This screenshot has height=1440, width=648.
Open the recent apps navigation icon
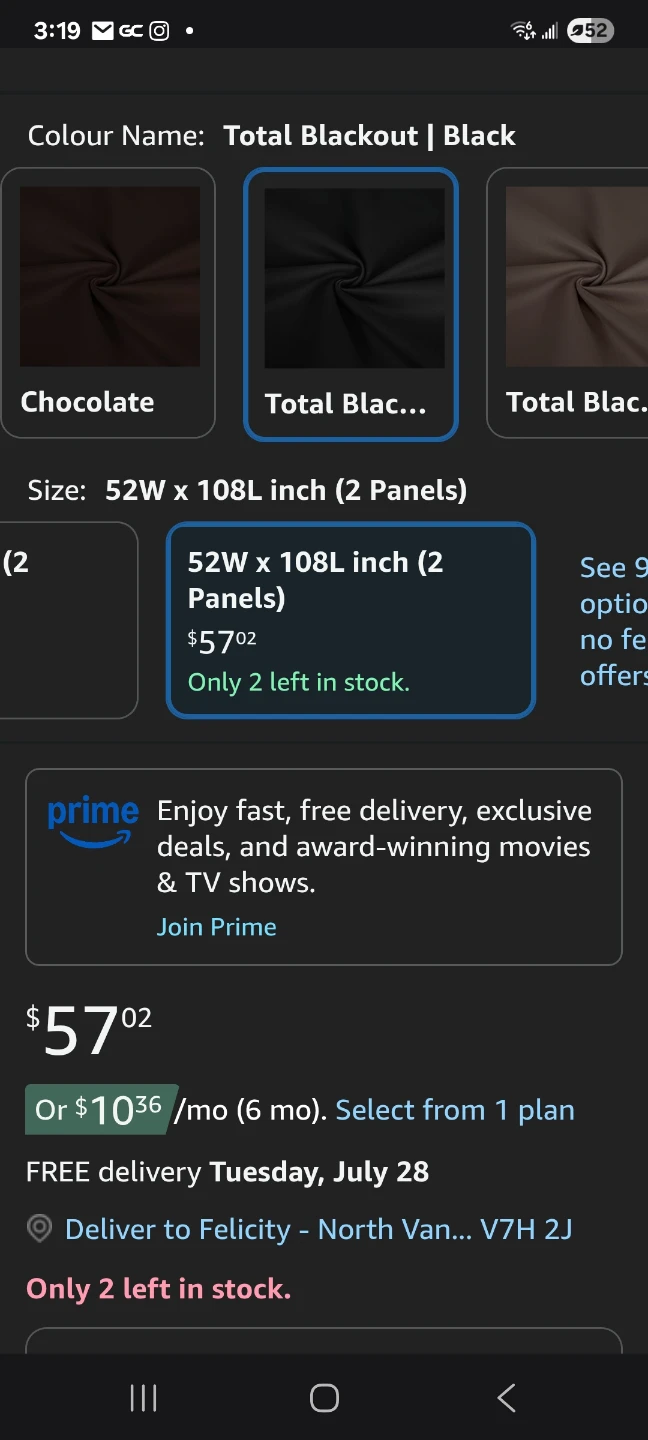click(143, 1397)
